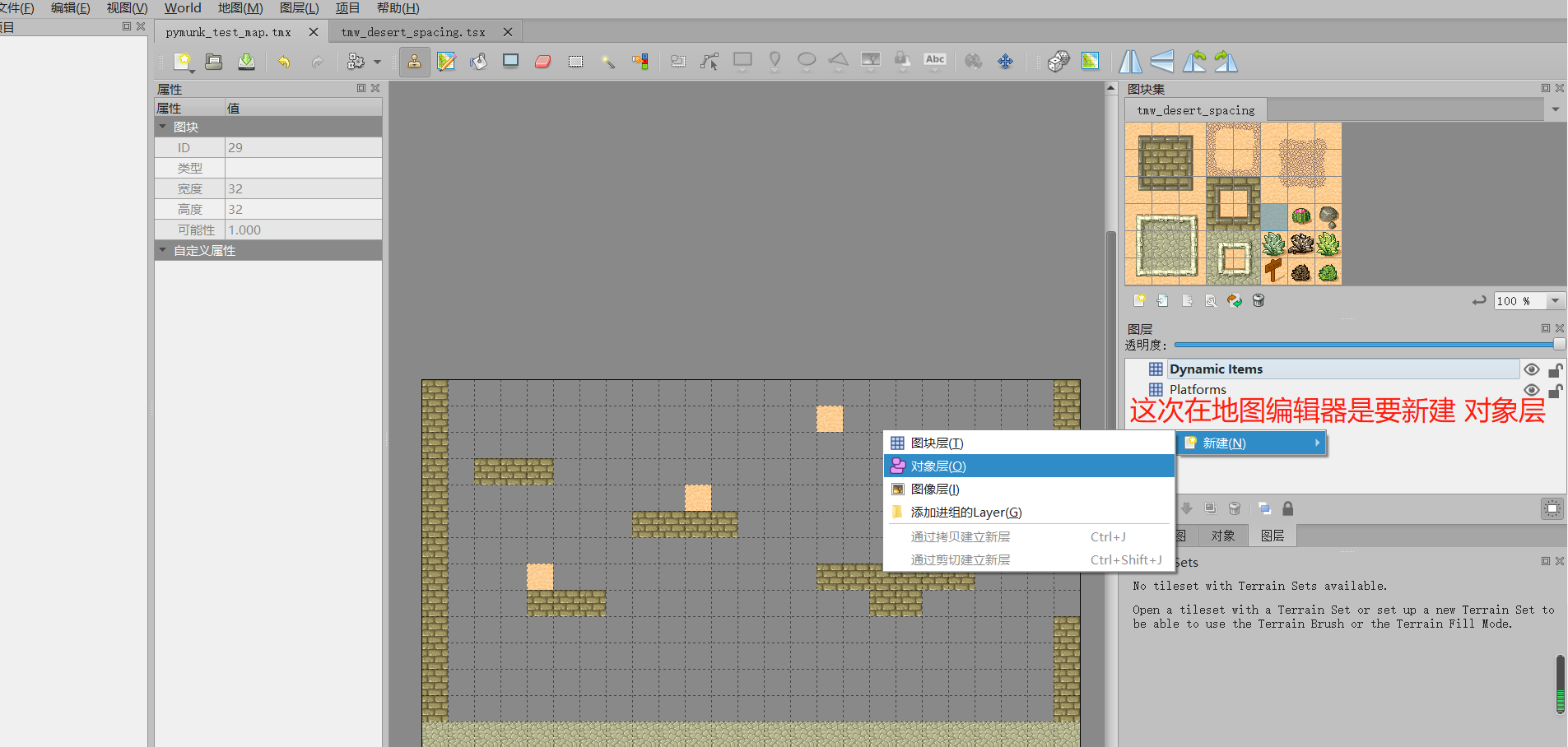Select the magic wand tool
Screen dimensions: 1568x747
click(x=609, y=61)
